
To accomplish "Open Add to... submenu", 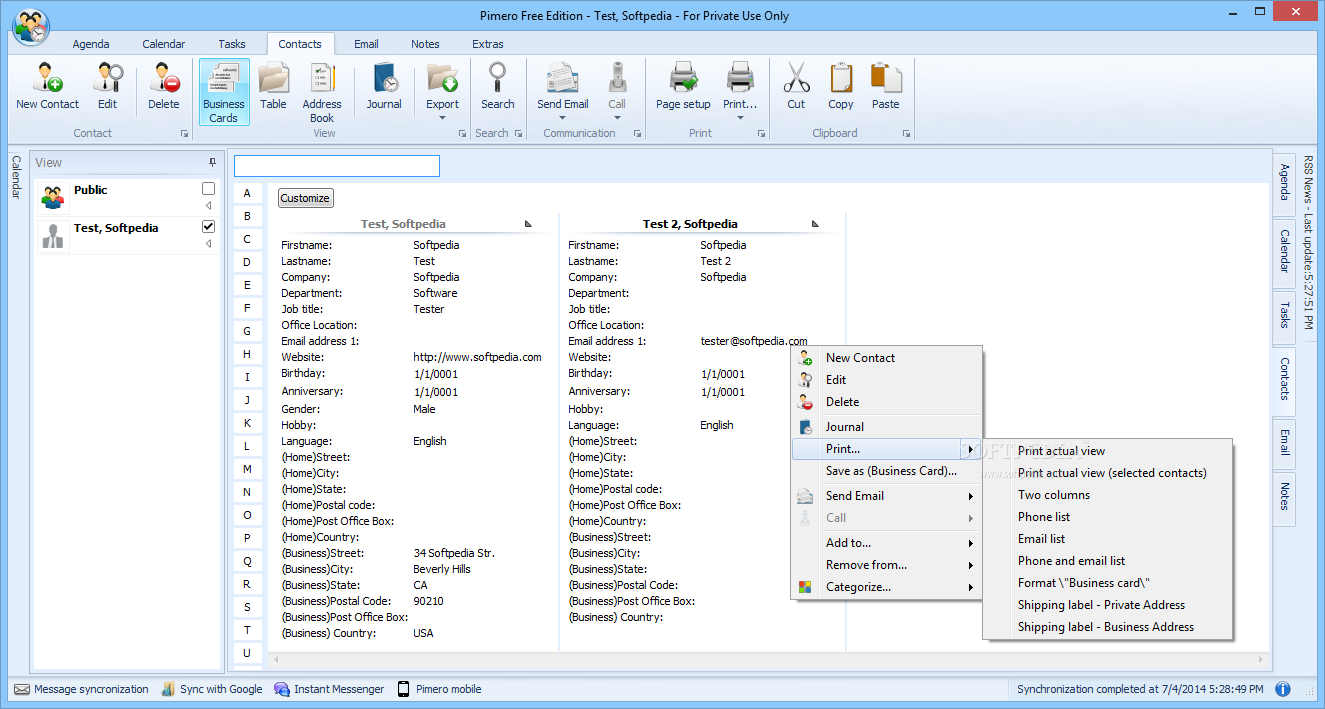I will coord(887,543).
